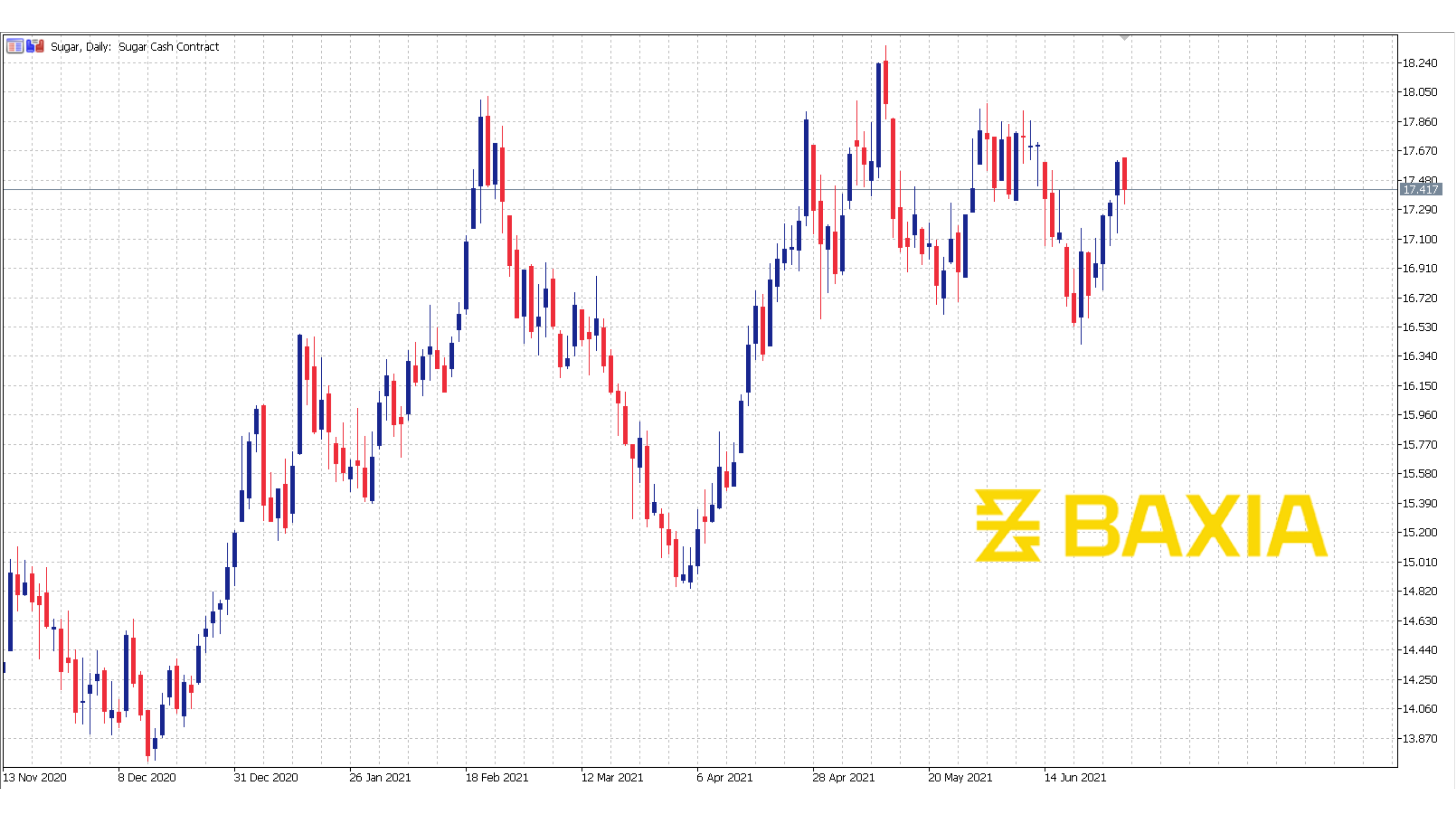Image resolution: width=1456 pixels, height=820 pixels.
Task: Click the 16.910 price scale label
Action: [1420, 268]
